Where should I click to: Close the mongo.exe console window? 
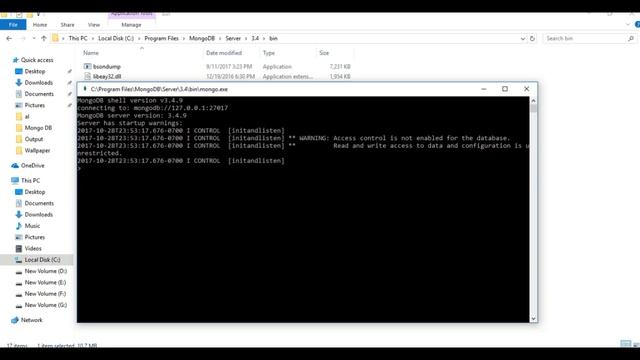point(527,89)
